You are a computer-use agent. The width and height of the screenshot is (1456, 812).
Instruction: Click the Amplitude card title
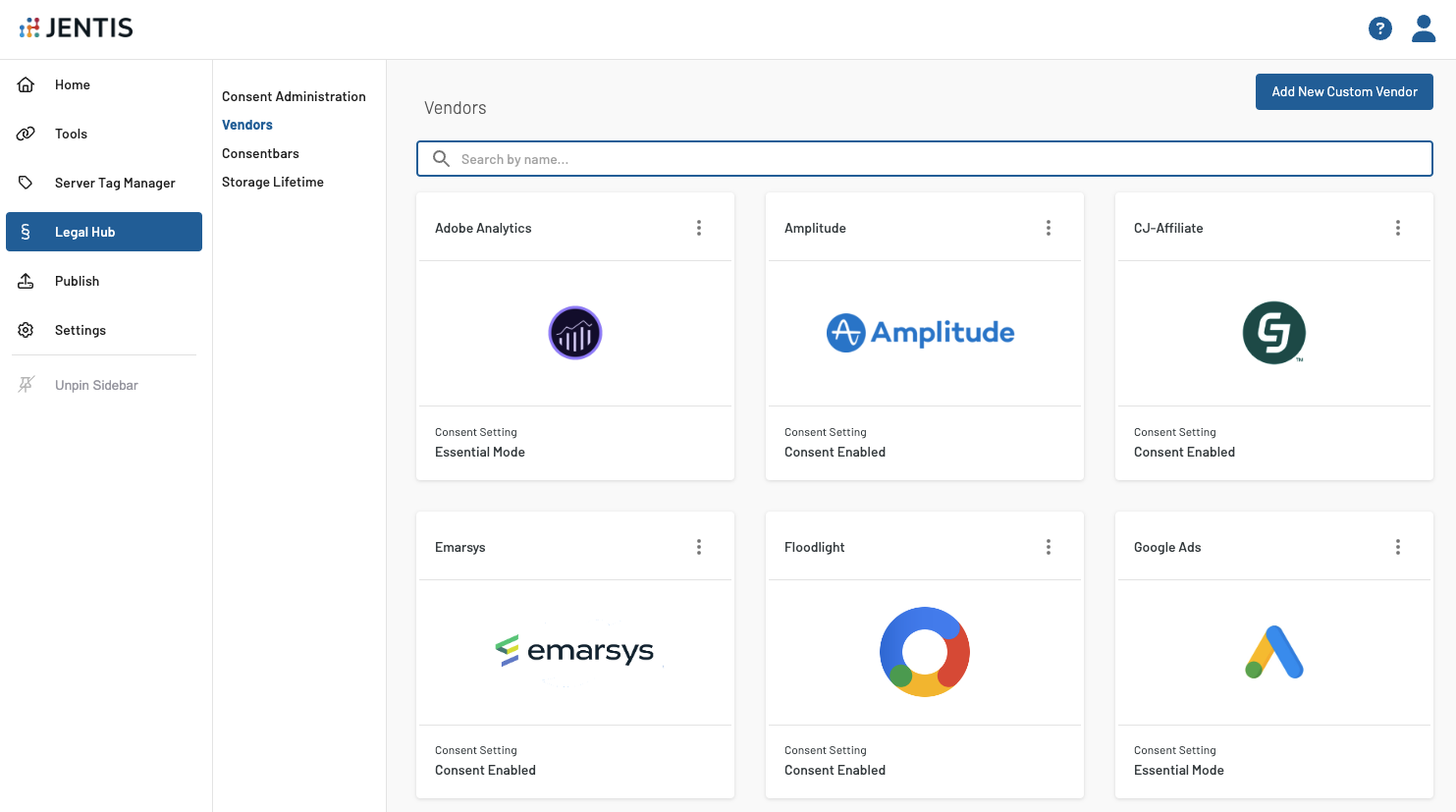815,228
